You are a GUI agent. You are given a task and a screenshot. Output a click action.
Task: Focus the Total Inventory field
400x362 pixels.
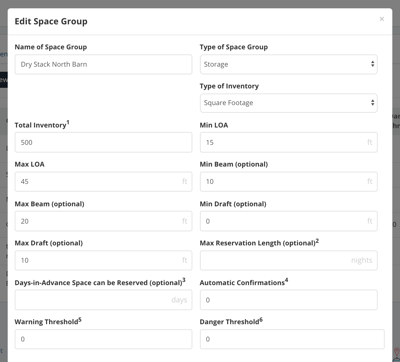pos(103,142)
